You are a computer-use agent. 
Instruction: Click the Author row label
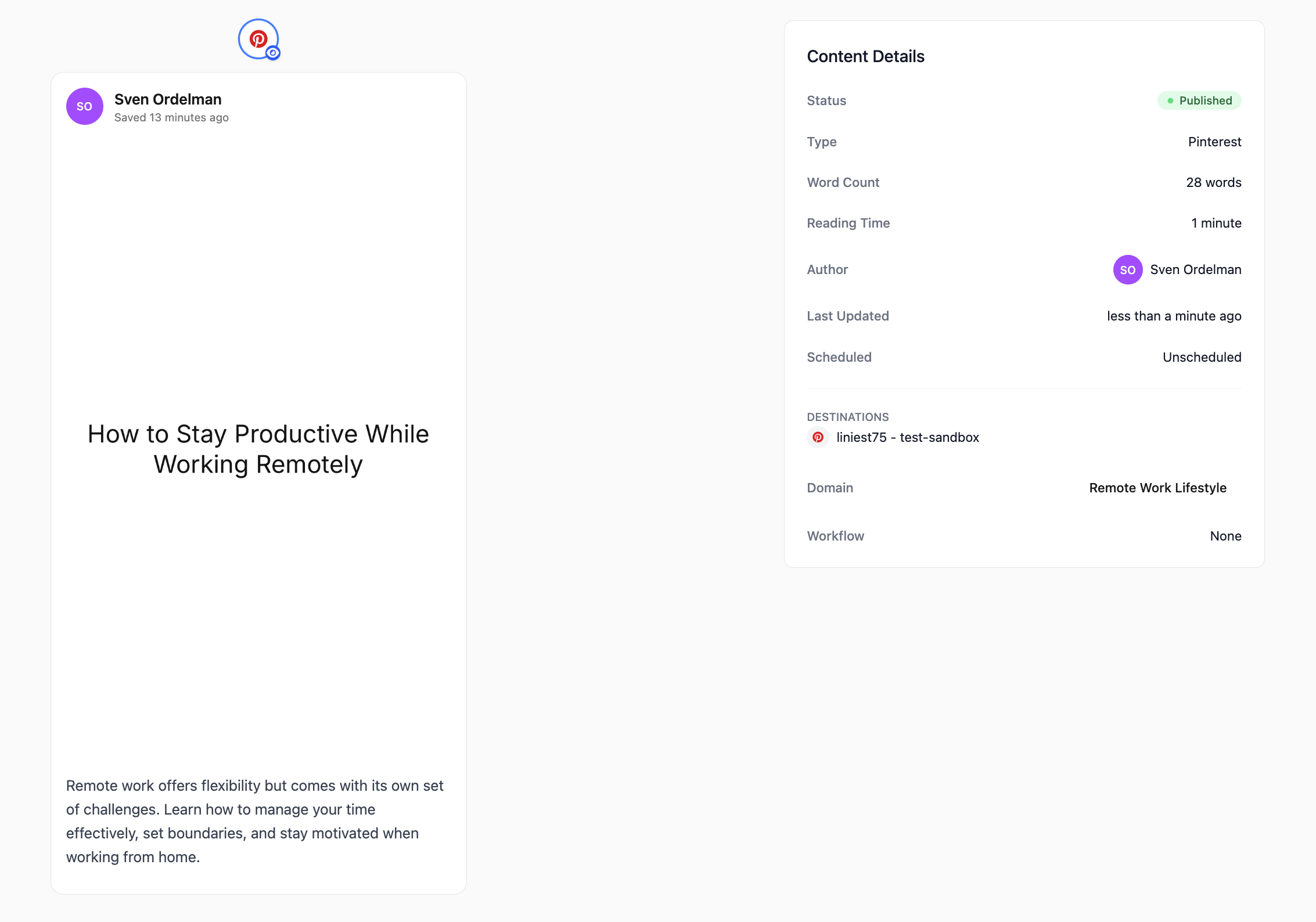pyautogui.click(x=827, y=269)
